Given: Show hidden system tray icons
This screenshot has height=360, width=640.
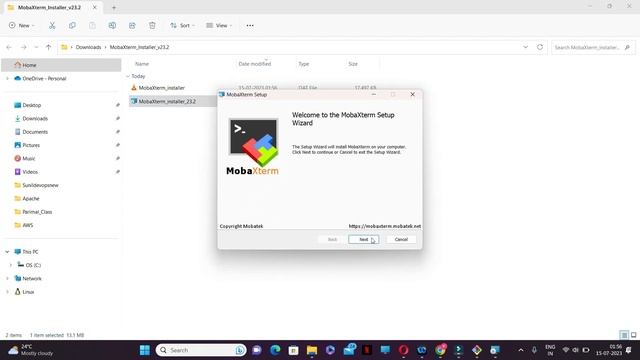Looking at the screenshot, I should click(x=521, y=350).
